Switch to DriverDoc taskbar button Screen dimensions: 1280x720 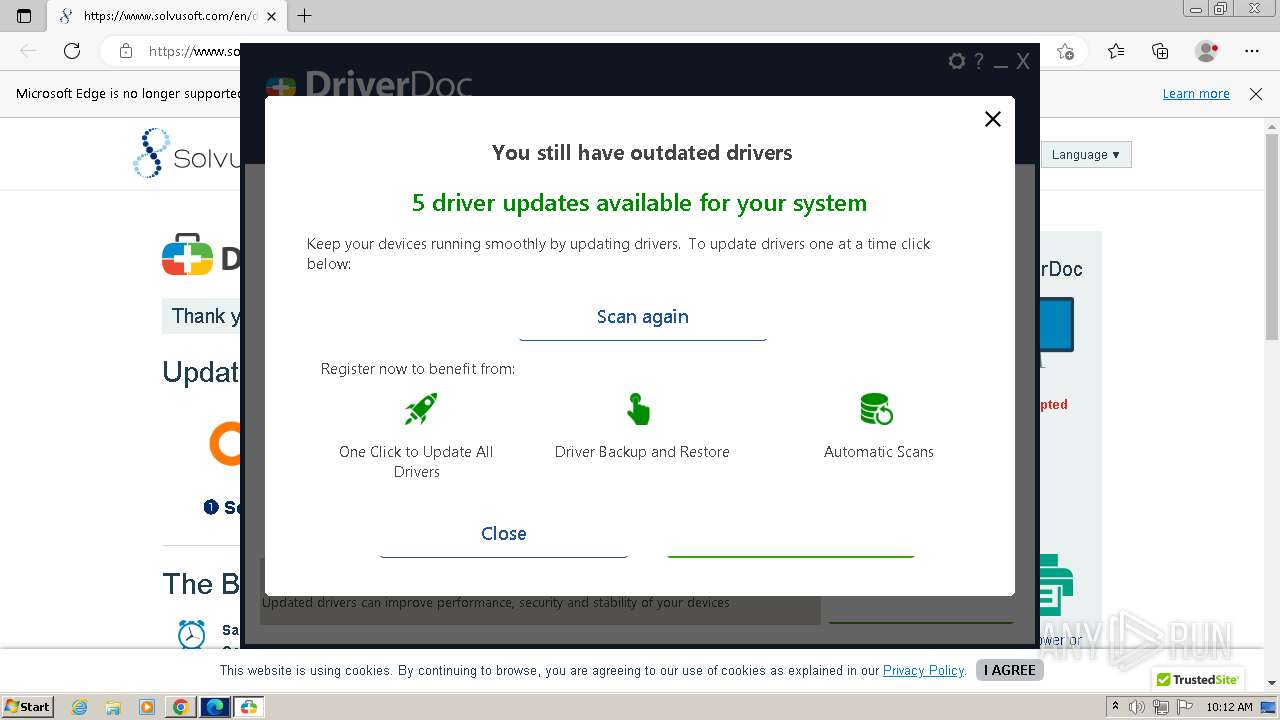tap(249, 707)
